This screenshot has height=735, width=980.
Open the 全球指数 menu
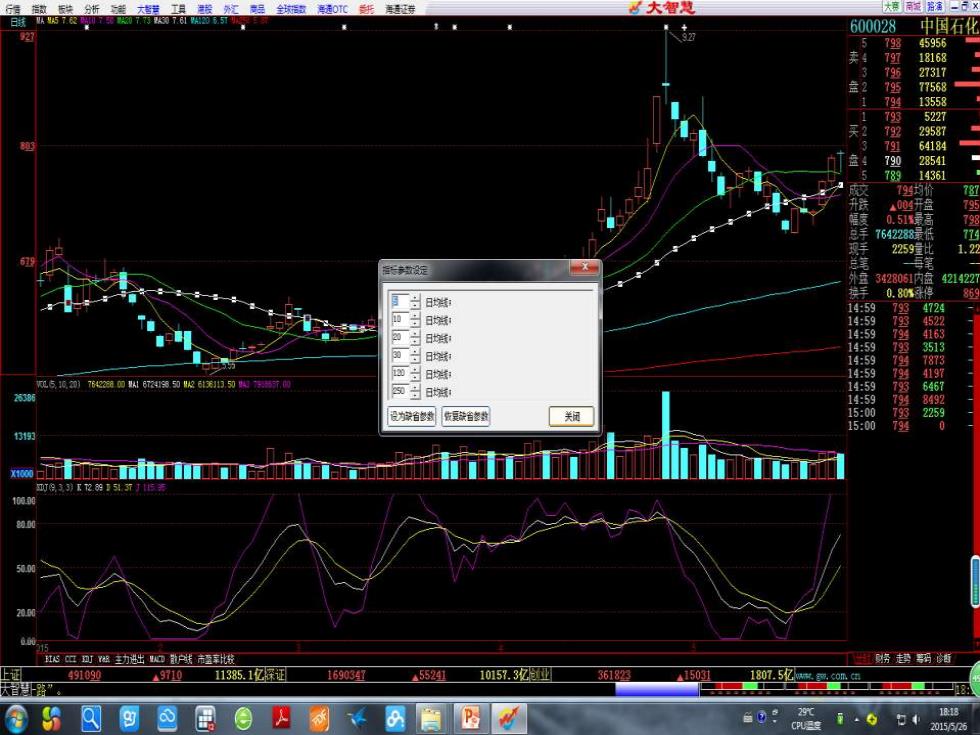click(x=291, y=9)
